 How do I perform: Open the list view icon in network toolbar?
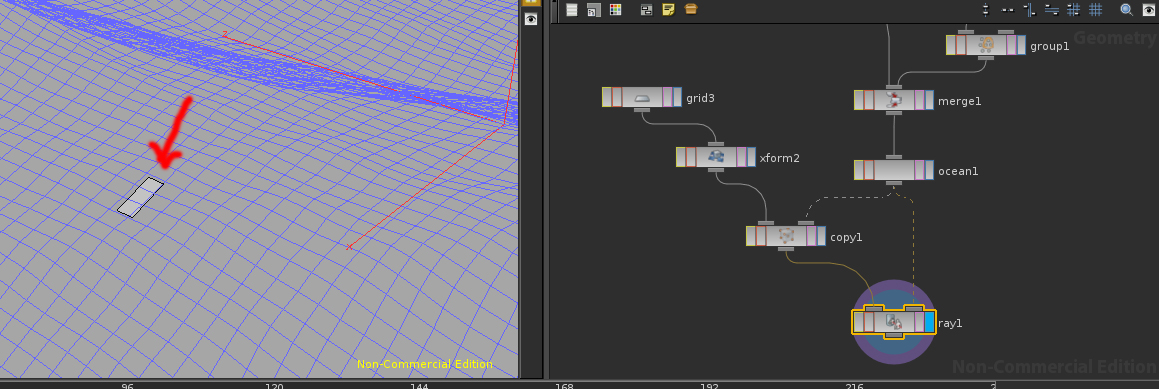pos(571,10)
